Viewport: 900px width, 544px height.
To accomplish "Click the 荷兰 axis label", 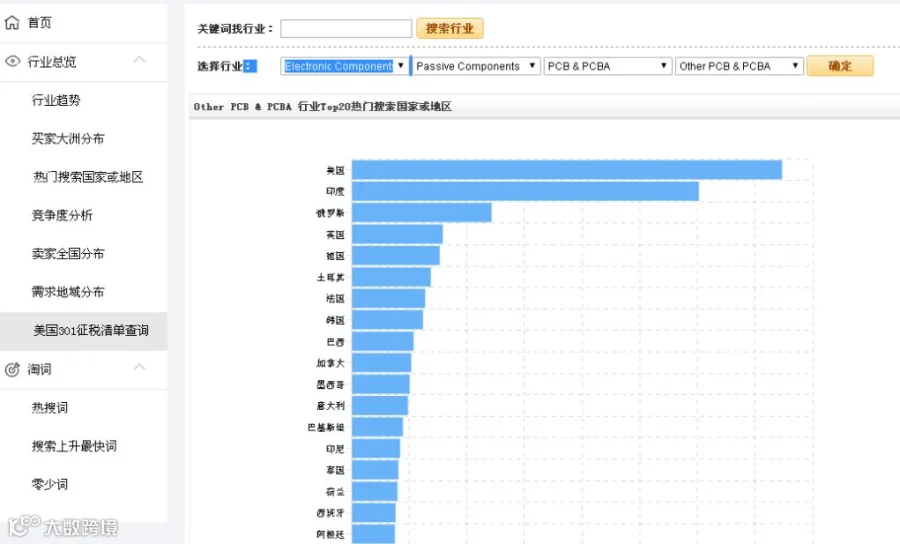I will tap(336, 492).
